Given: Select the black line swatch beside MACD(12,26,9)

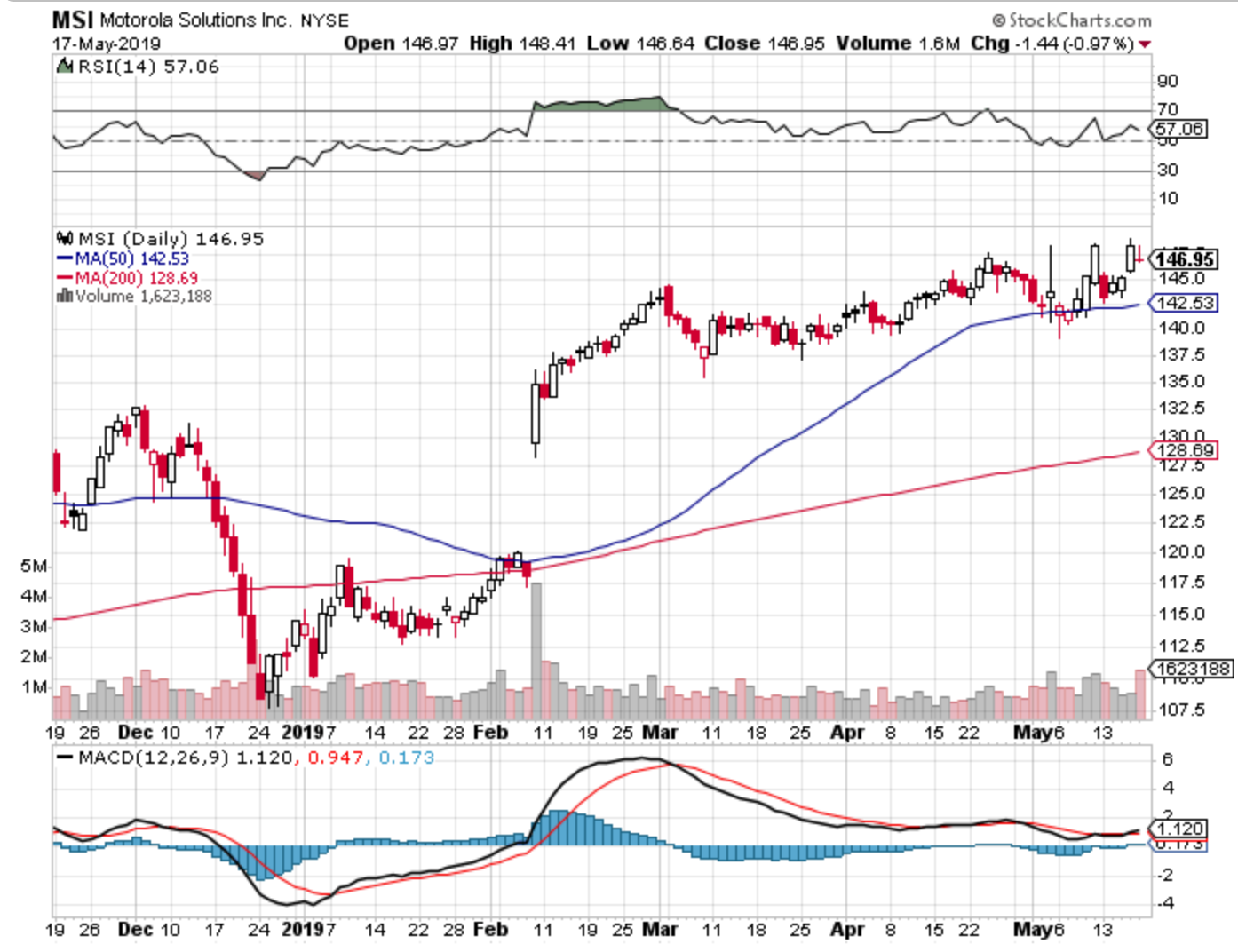Looking at the screenshot, I should (x=65, y=758).
